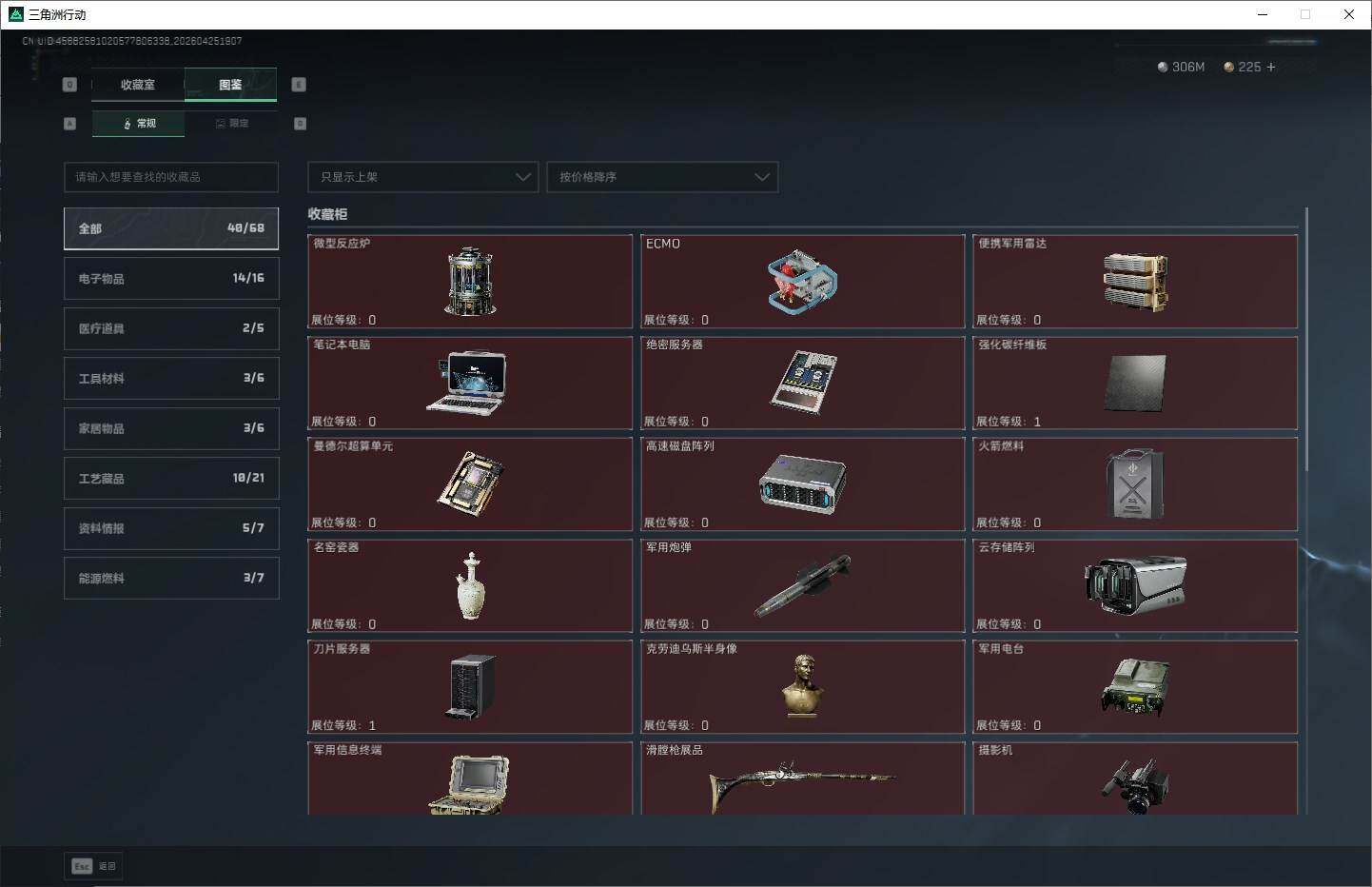This screenshot has height=887, width=1372.
Task: Select the 军用信息终端 terminal item
Action: [x=470, y=779]
